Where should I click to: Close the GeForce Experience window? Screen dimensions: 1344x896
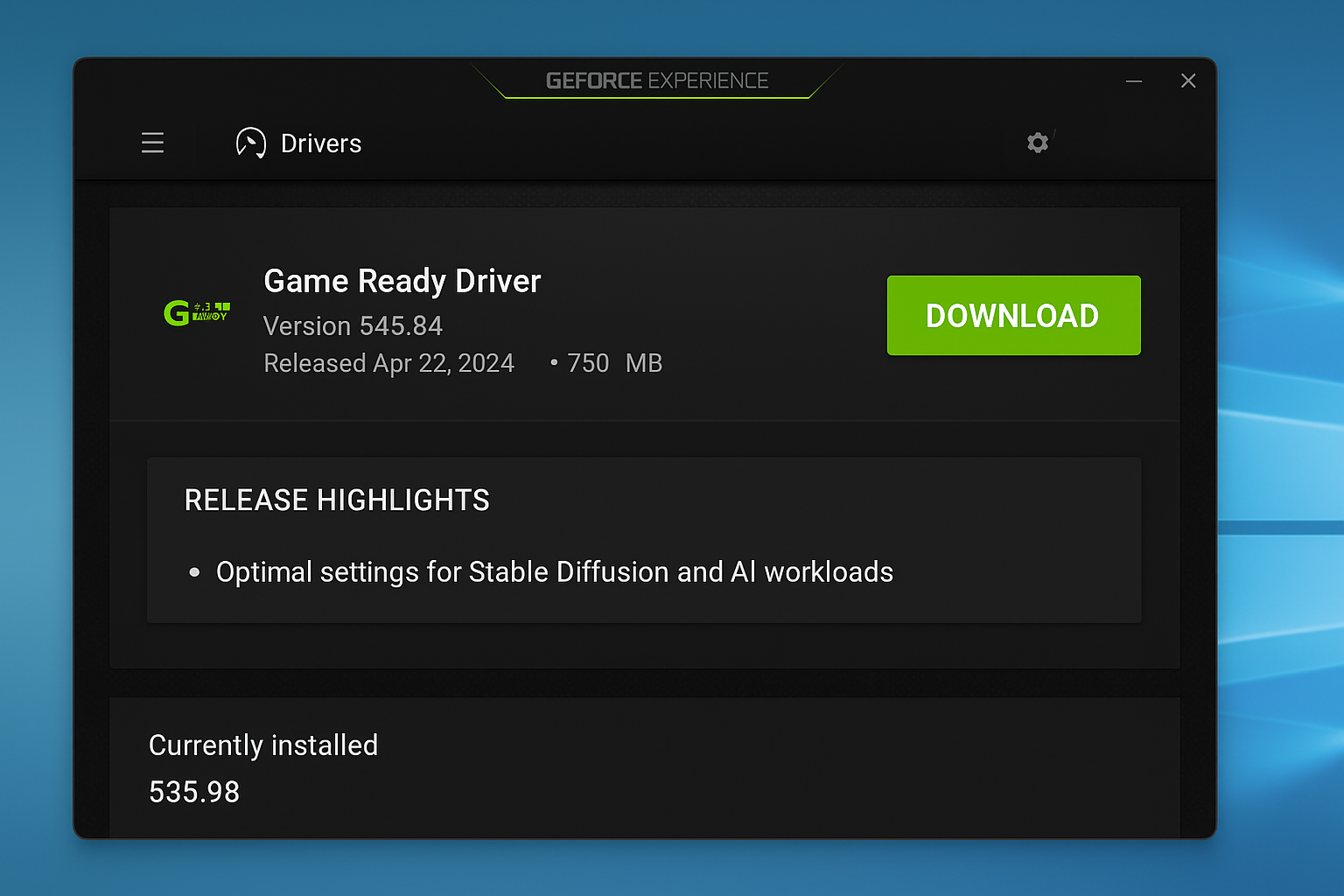point(1188,80)
